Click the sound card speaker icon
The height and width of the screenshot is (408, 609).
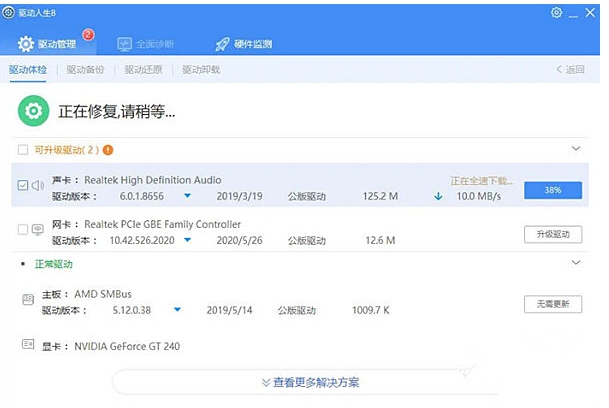coord(38,185)
